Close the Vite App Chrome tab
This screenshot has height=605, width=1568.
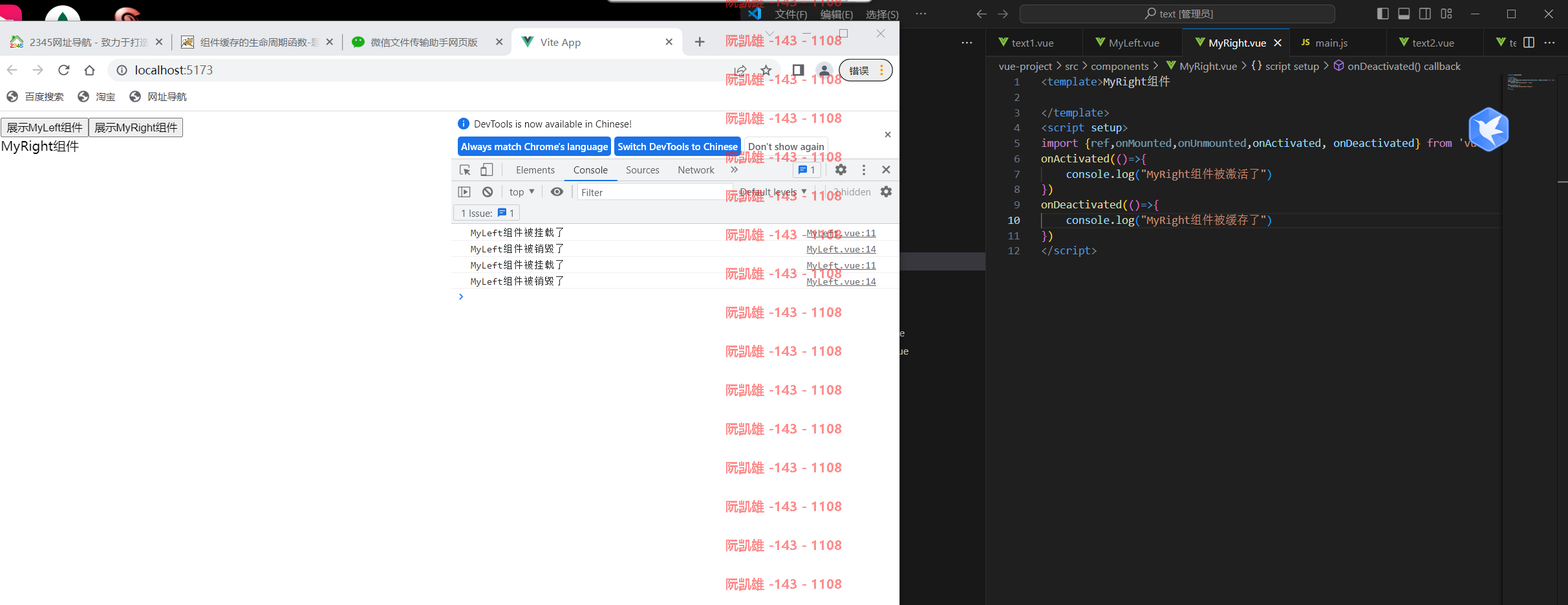pos(669,42)
